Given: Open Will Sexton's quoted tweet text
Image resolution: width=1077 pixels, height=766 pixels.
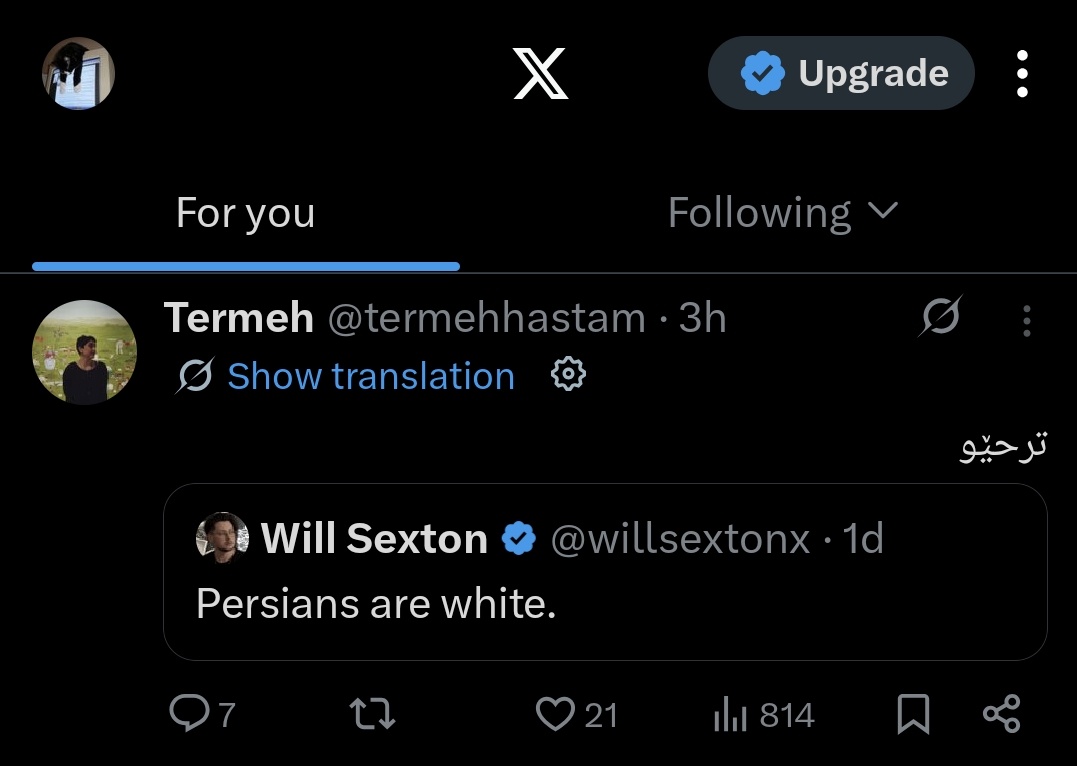Looking at the screenshot, I should point(376,604).
